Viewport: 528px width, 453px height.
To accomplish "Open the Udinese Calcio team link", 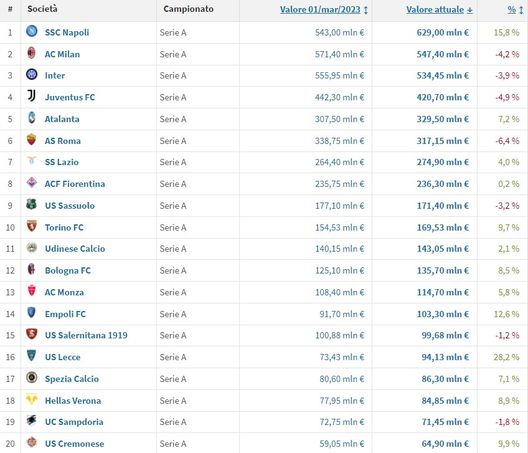I will coord(75,249).
